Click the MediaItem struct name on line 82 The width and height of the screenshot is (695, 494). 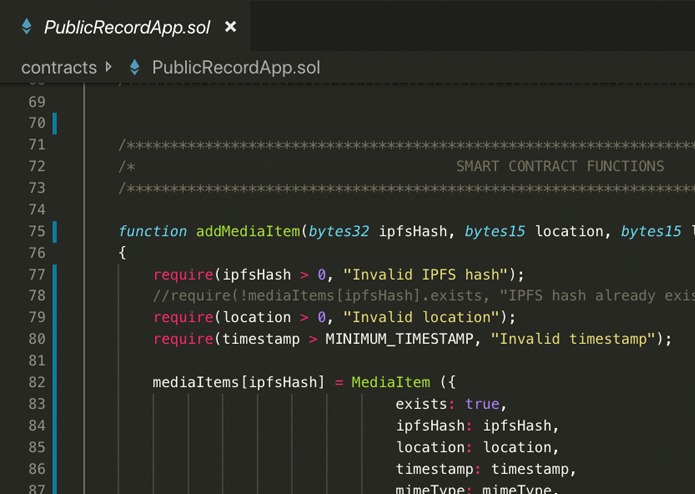click(390, 382)
